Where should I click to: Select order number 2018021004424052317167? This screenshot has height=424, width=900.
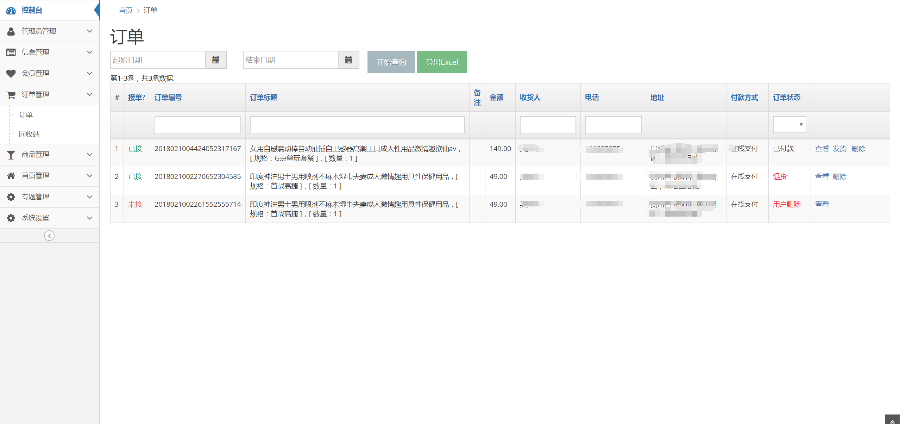click(x=197, y=149)
